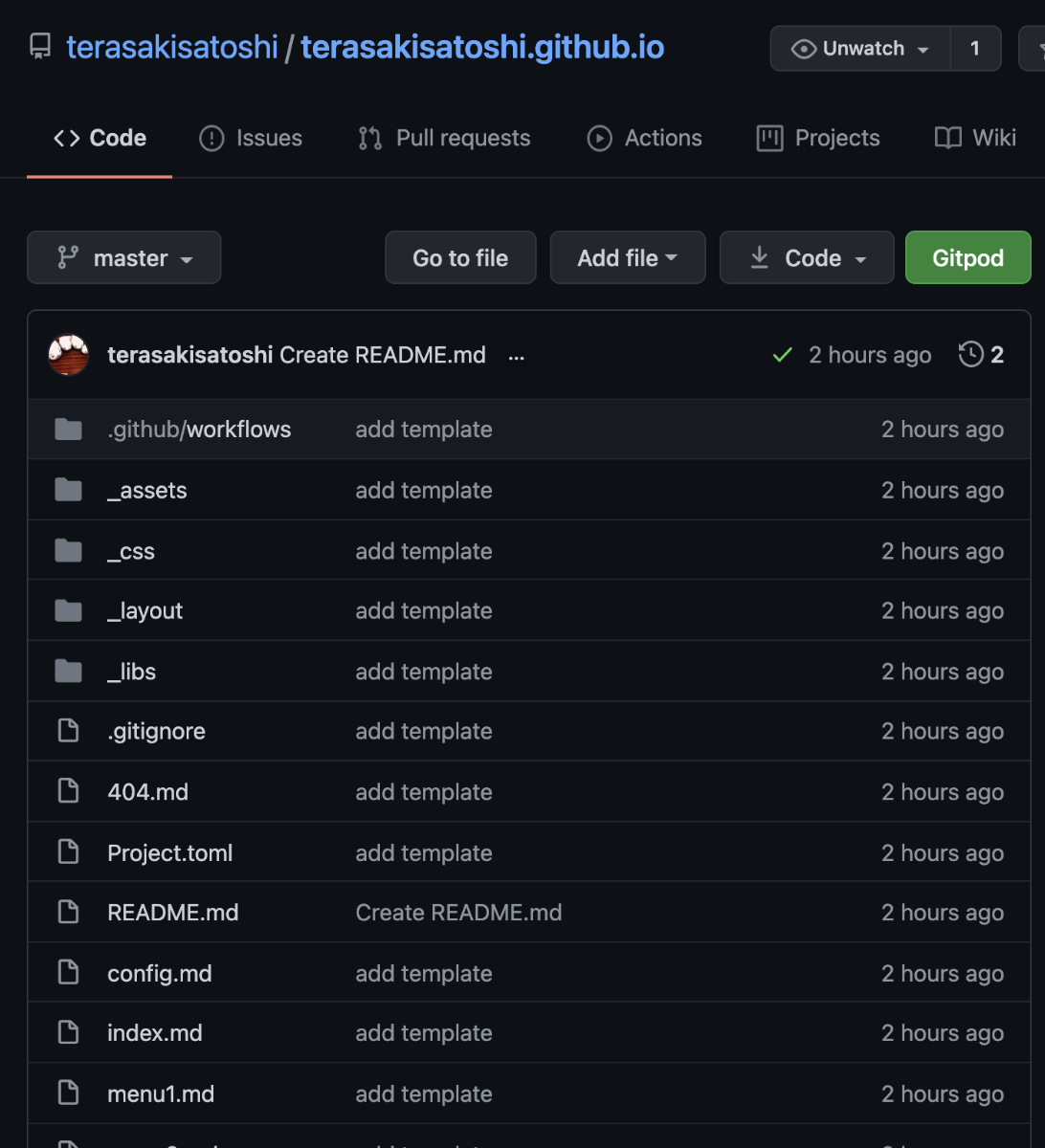
Task: Open the README.md file
Action: point(173,913)
